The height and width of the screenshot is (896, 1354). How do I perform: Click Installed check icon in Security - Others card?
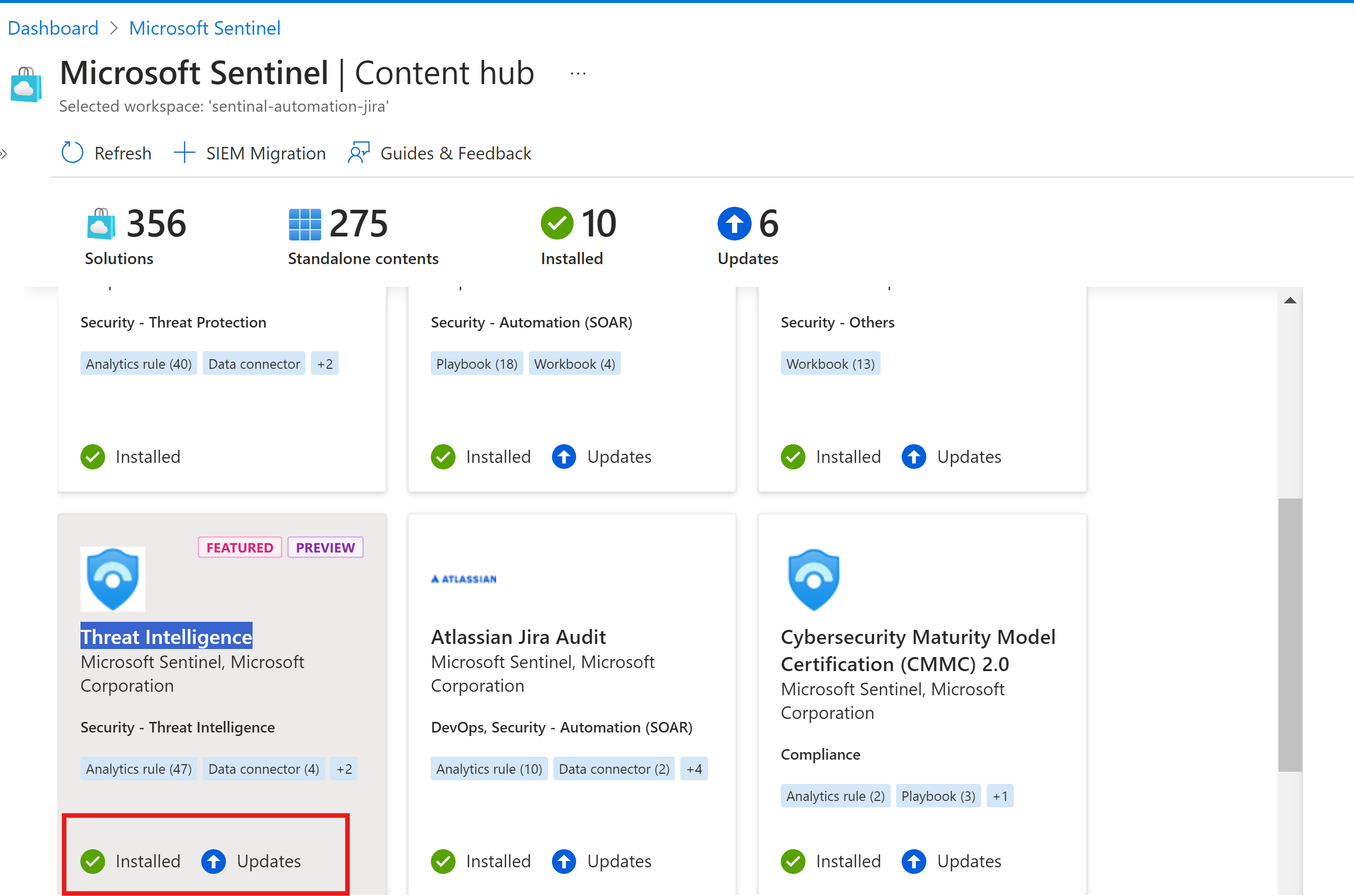coord(793,457)
